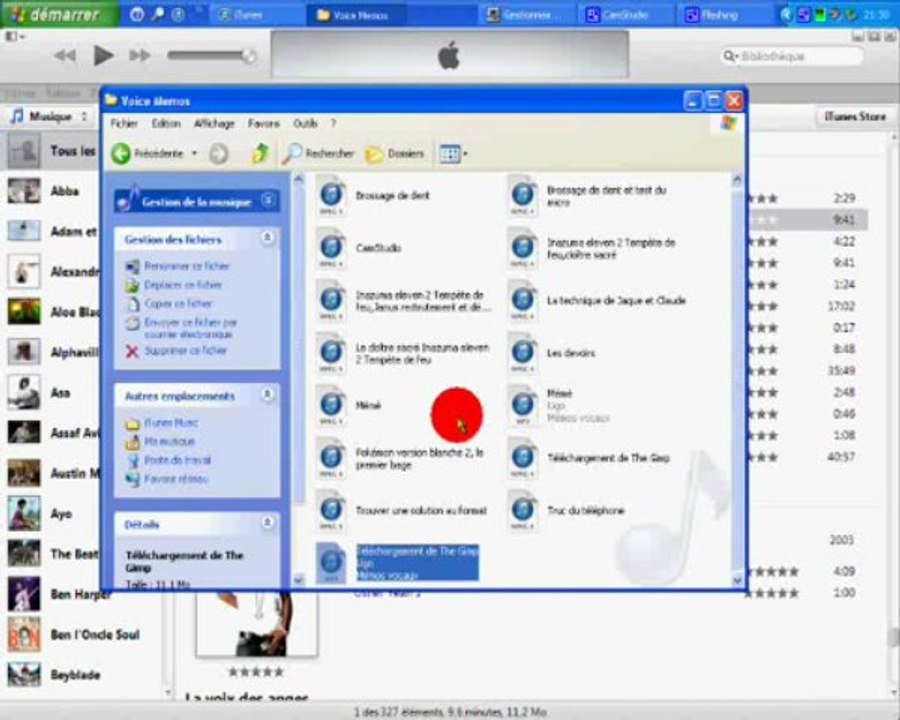The height and width of the screenshot is (720, 900).
Task: Click the démarrer Start button
Action: coord(59,14)
